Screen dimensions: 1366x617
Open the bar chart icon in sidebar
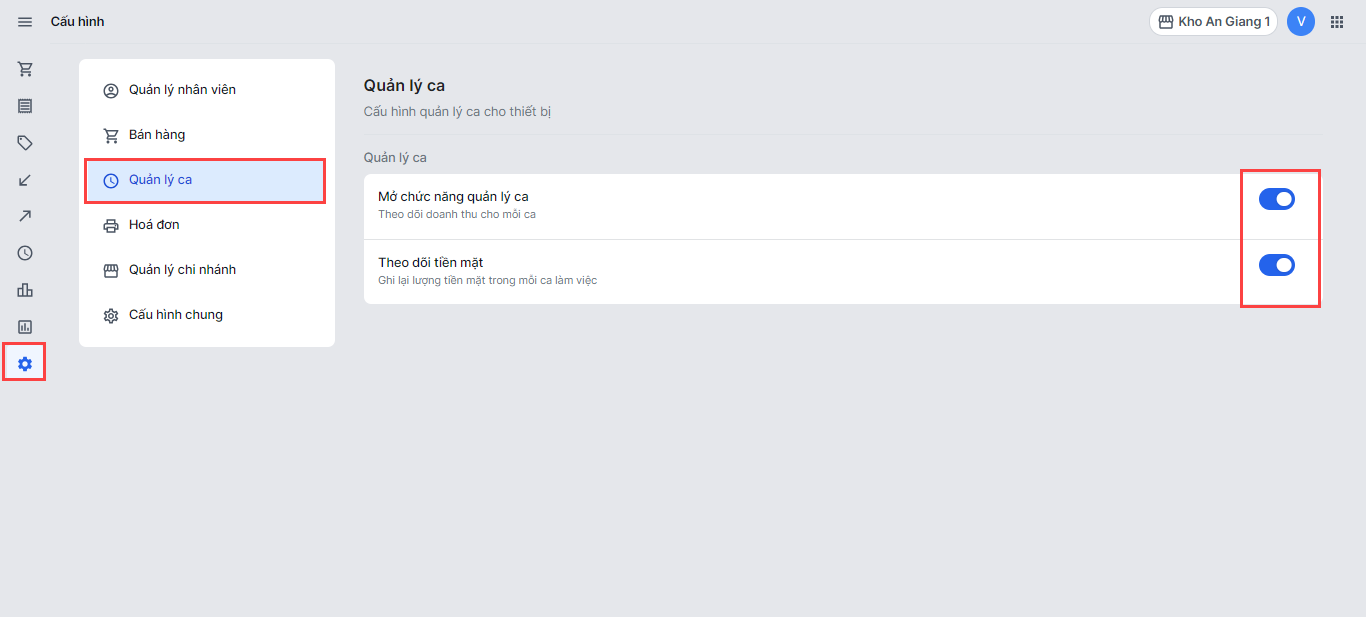point(25,290)
